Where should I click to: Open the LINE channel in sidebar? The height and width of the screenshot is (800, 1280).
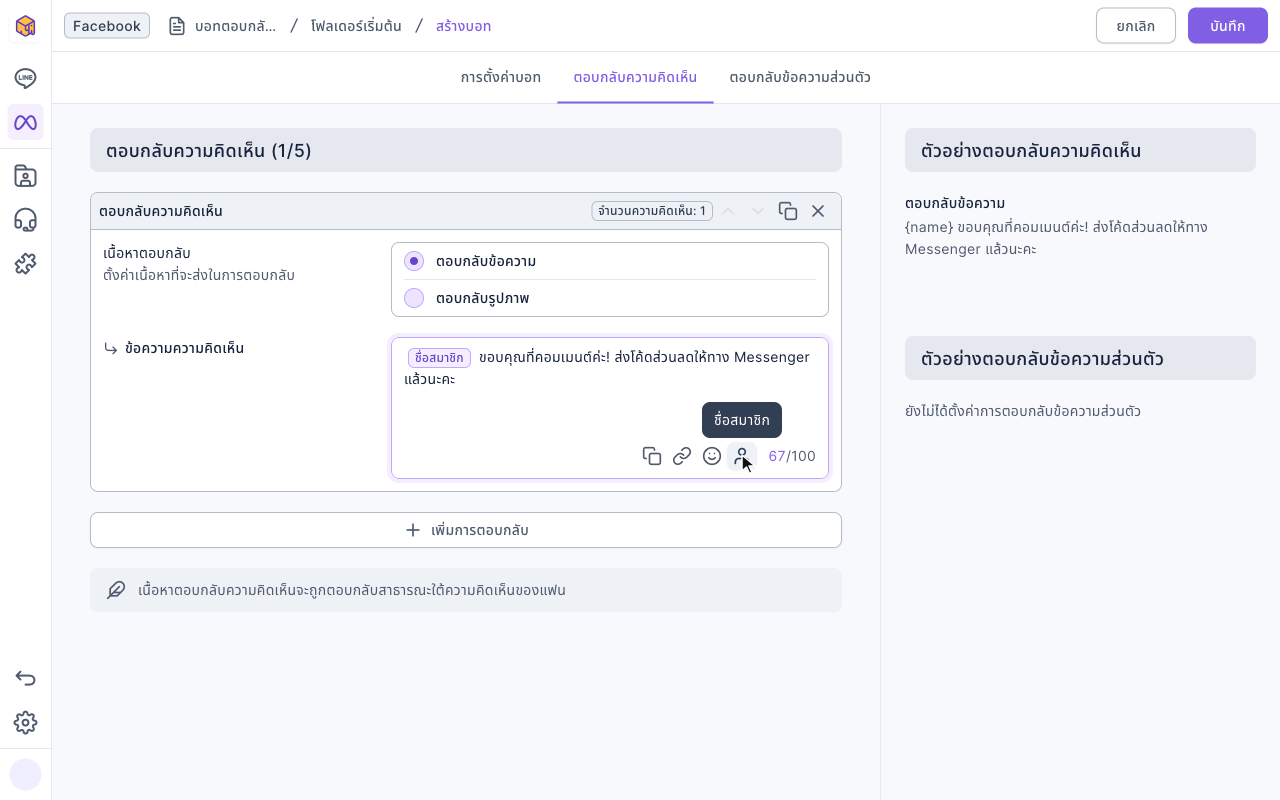coord(26,78)
